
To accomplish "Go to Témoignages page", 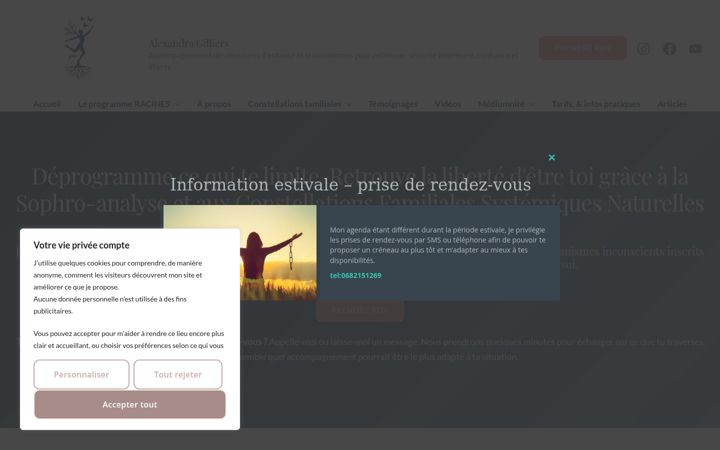I will coord(393,104).
